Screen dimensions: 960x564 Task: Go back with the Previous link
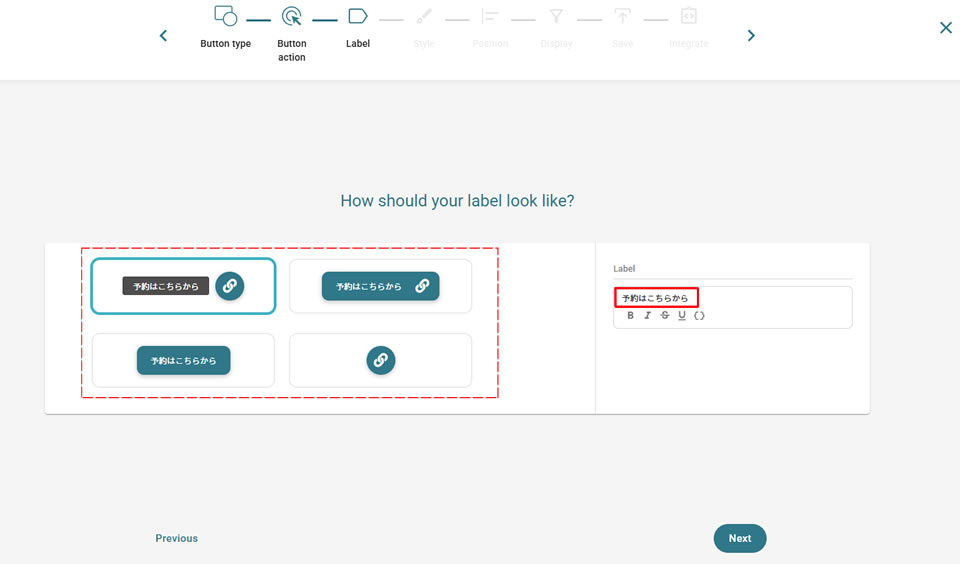[177, 538]
